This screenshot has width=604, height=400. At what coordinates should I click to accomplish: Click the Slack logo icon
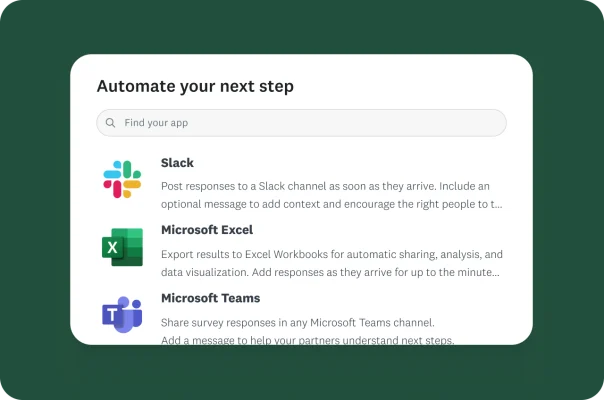click(x=122, y=179)
